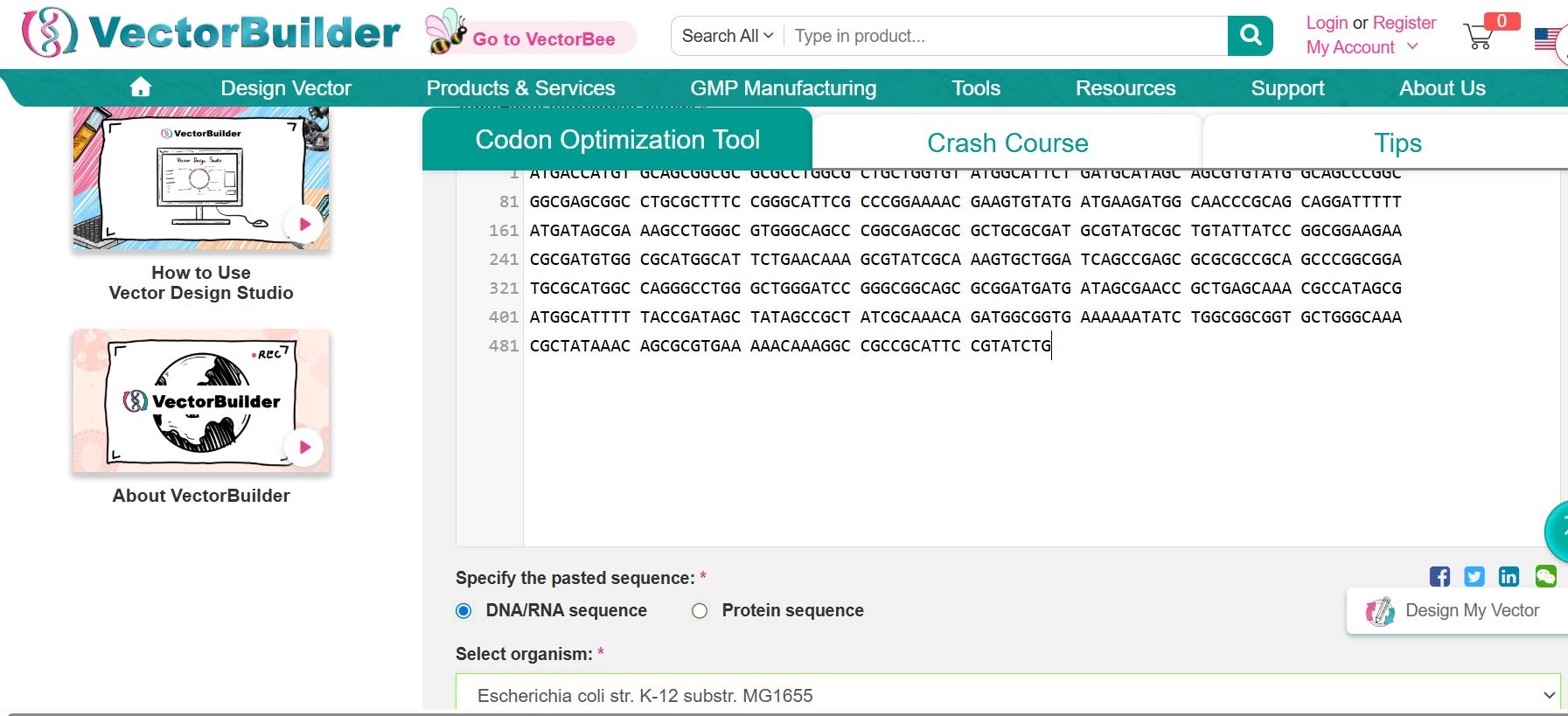Switch to the Crash Course tab
Screen dimensions: 1568x716
pyautogui.click(x=1007, y=143)
